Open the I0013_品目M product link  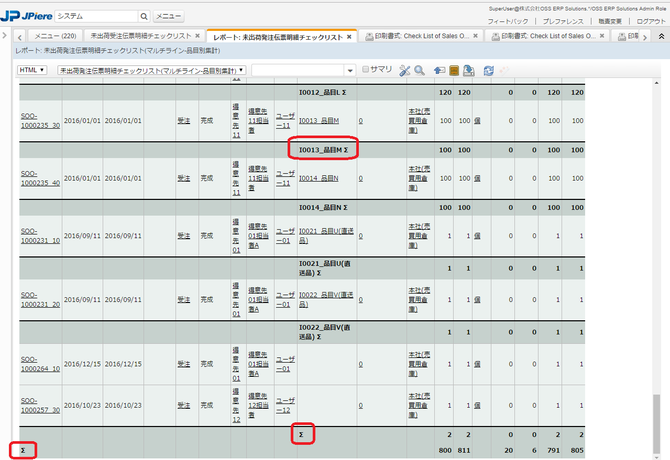[319, 121]
